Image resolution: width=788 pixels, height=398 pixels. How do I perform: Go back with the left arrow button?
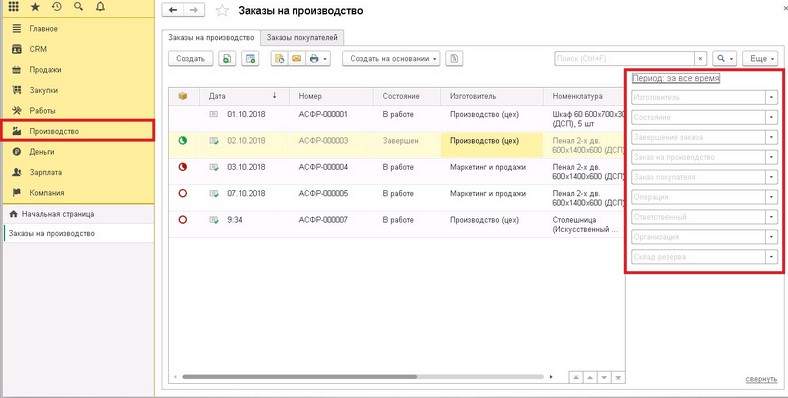coord(173,11)
